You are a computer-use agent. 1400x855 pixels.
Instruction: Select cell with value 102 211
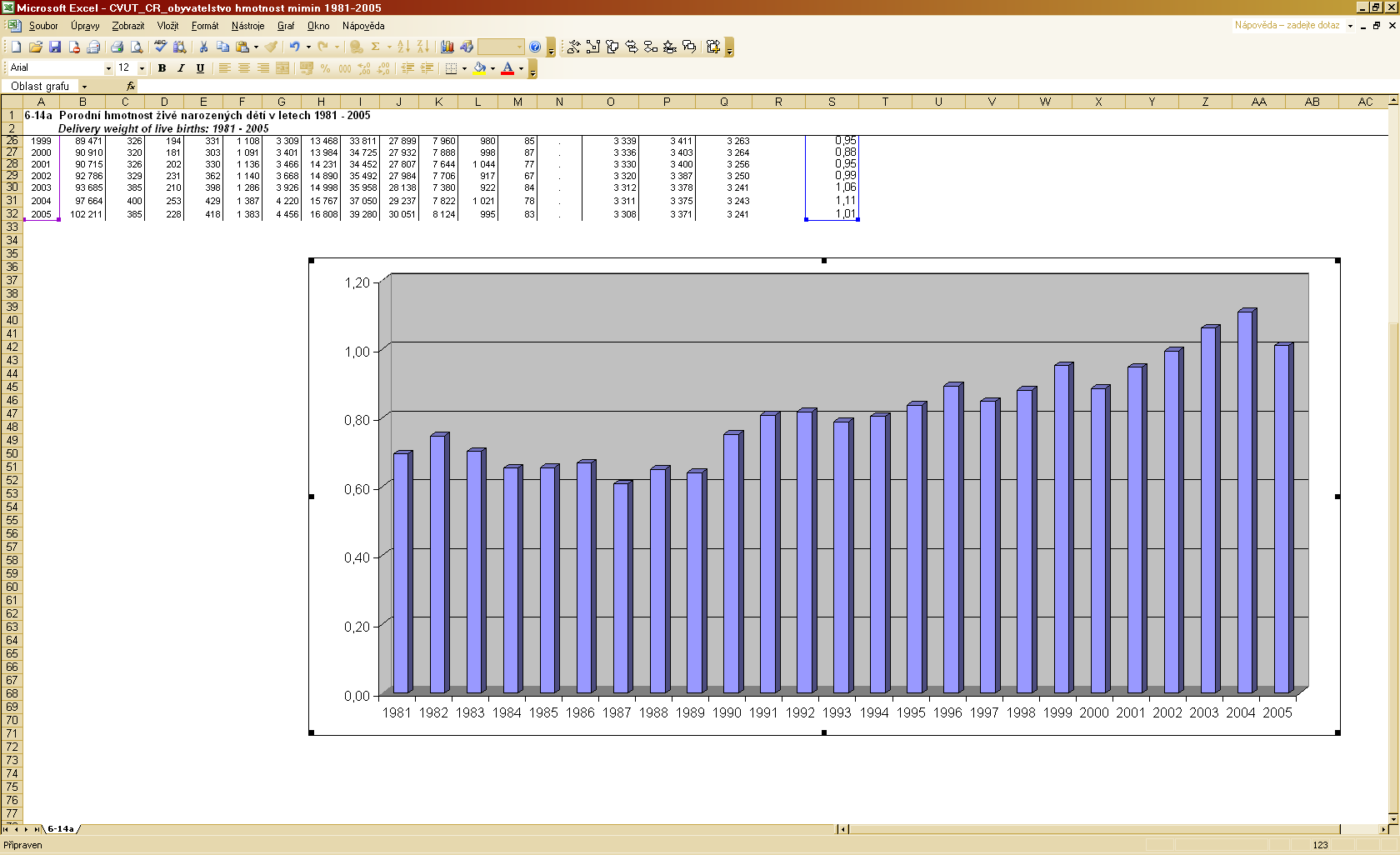[82, 214]
